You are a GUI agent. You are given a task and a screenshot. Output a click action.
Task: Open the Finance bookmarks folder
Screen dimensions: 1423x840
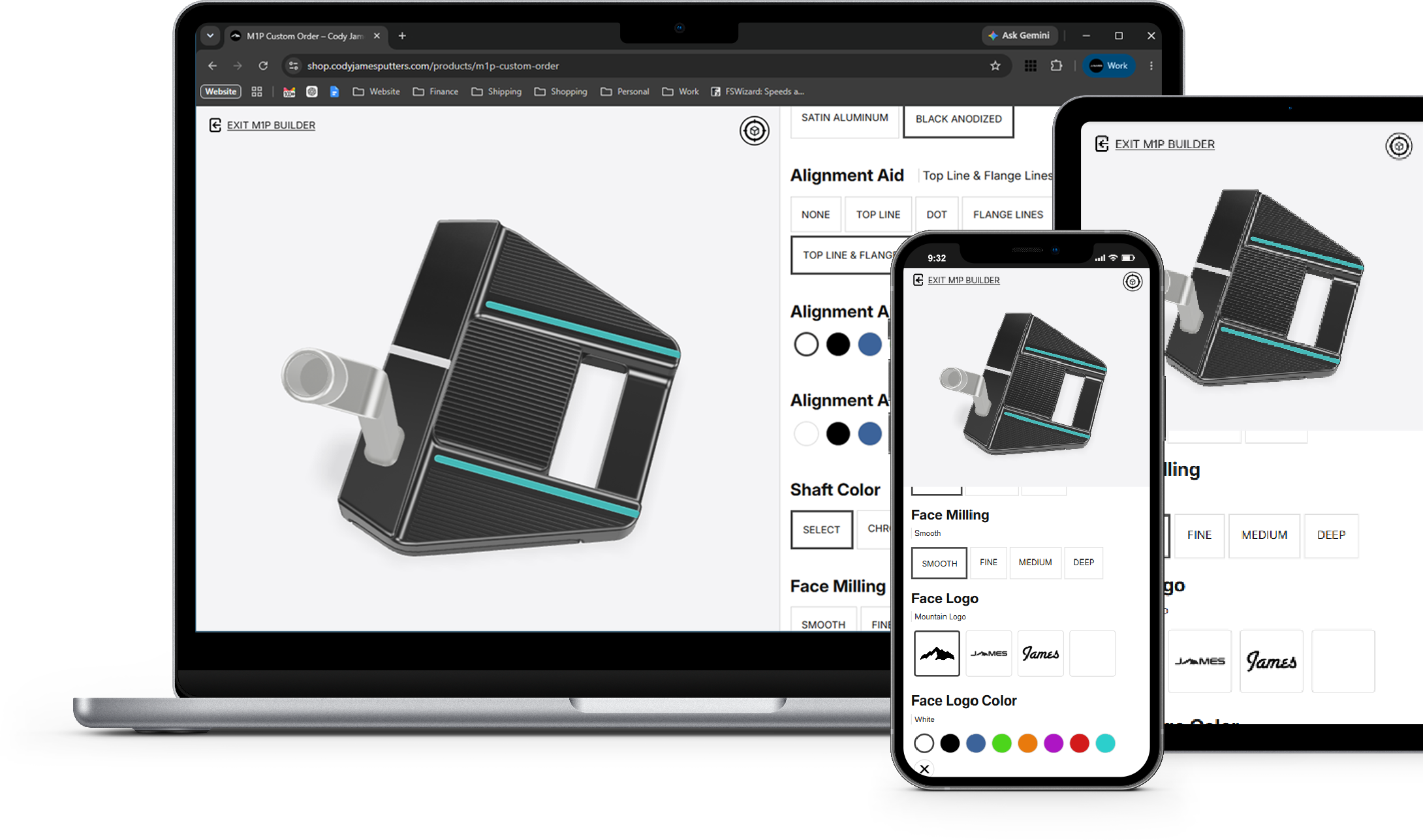(435, 92)
